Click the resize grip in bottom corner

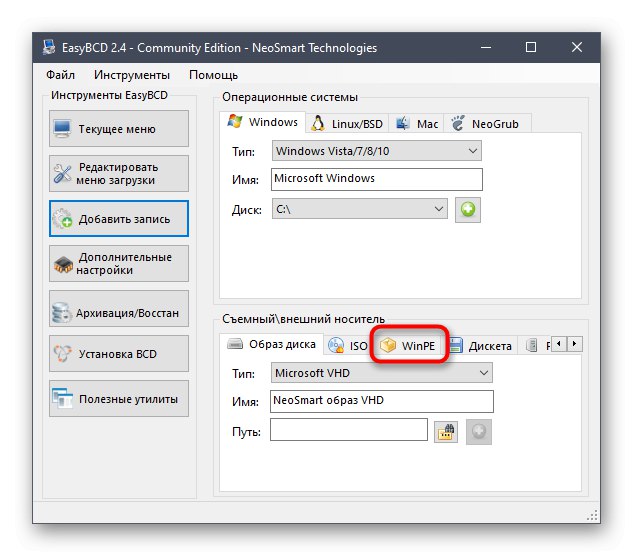click(x=592, y=516)
